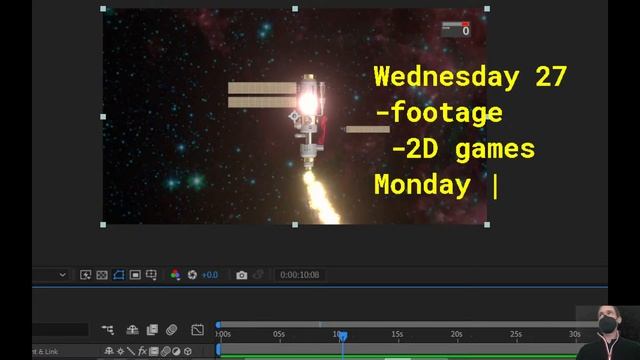The image size is (640, 360).
Task: Click the timeline search field
Action: 60,329
